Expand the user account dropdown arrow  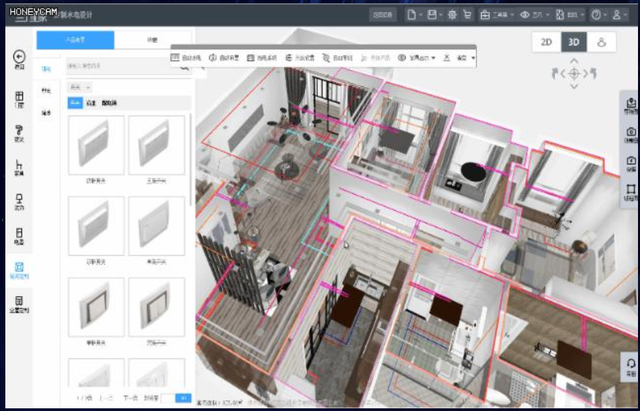[x=626, y=15]
